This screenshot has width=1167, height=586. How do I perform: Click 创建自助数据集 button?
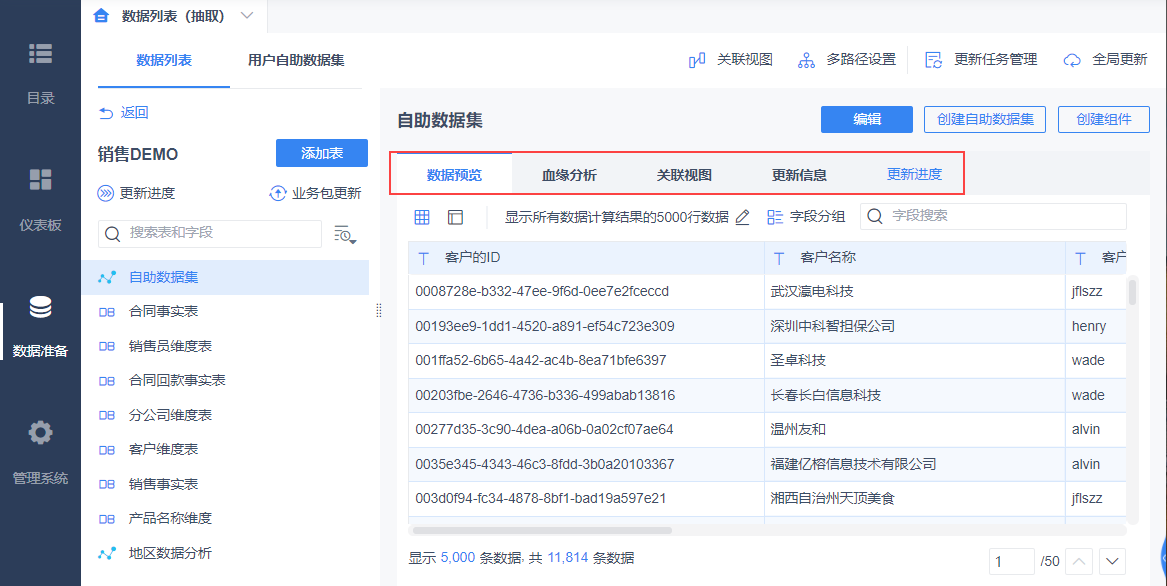[x=985, y=119]
